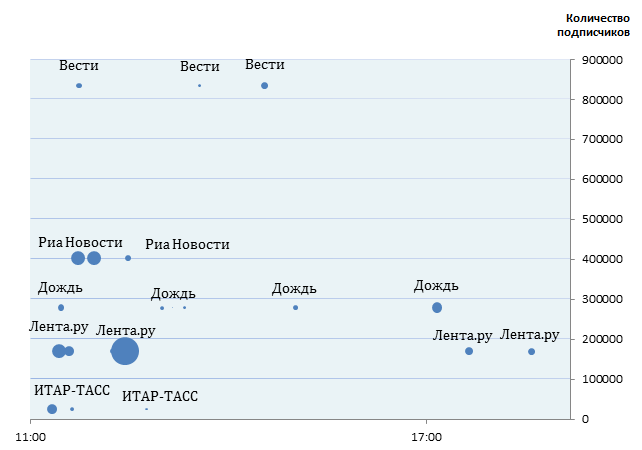Click the leftmost Дождь bubble
Screen dimensions: 642x450
pos(61,307)
